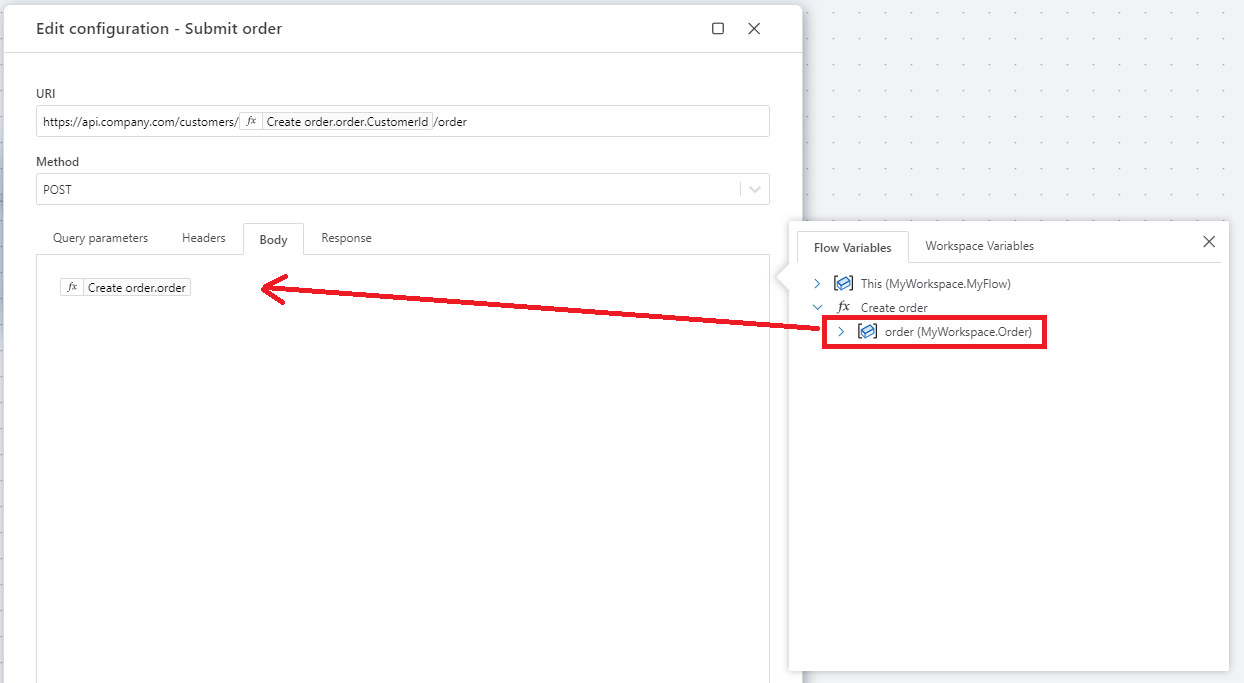Select the Flow Variables tab
1244x683 pixels.
point(852,247)
